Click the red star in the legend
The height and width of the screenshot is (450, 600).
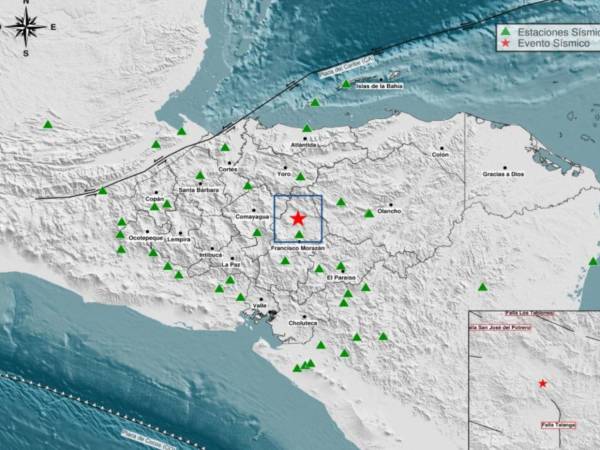tap(506, 43)
